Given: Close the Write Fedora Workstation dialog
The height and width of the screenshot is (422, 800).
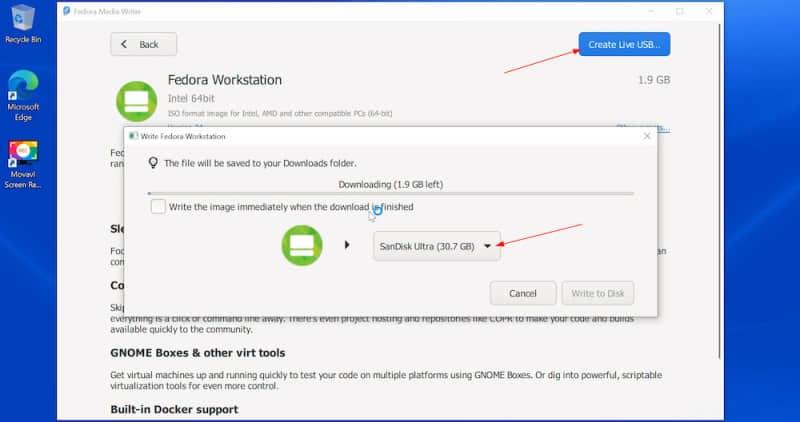Looking at the screenshot, I should 646,136.
